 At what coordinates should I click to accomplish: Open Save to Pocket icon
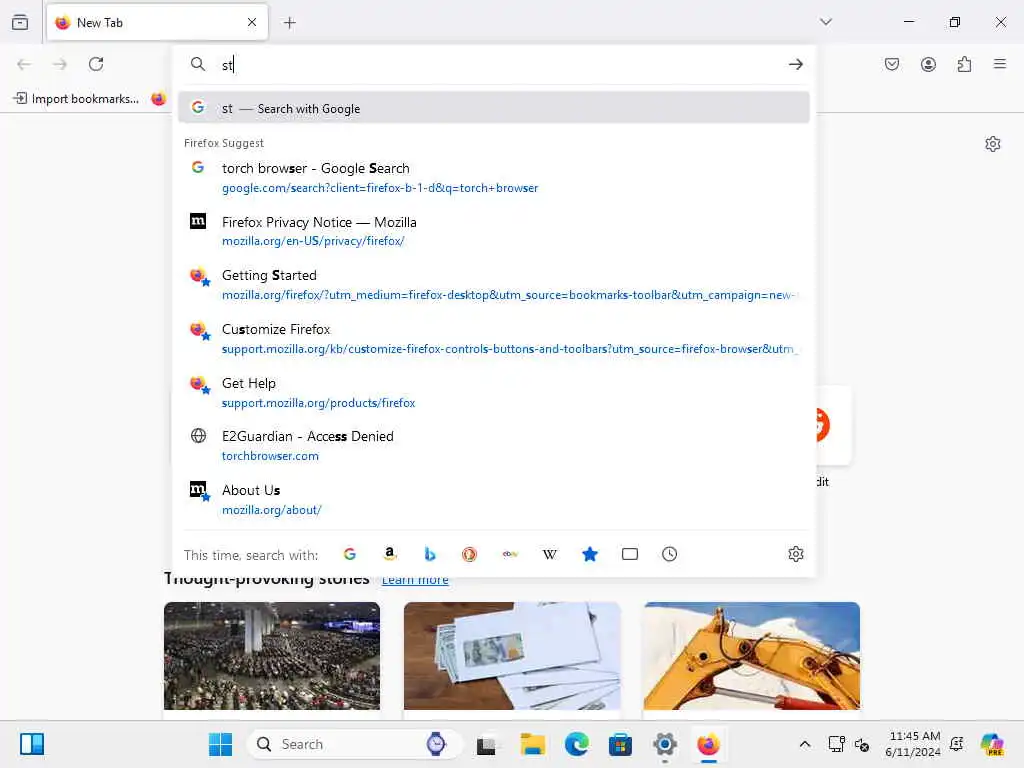[x=892, y=64]
